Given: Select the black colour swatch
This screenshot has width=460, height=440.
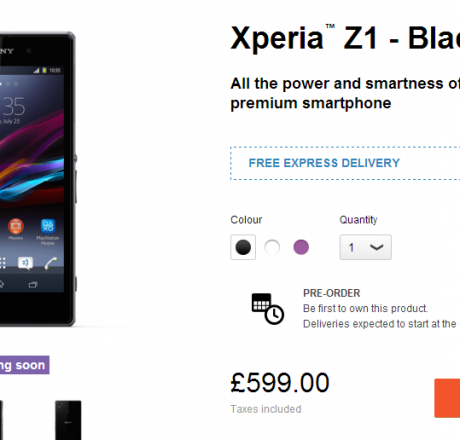Looking at the screenshot, I should pos(243,247).
